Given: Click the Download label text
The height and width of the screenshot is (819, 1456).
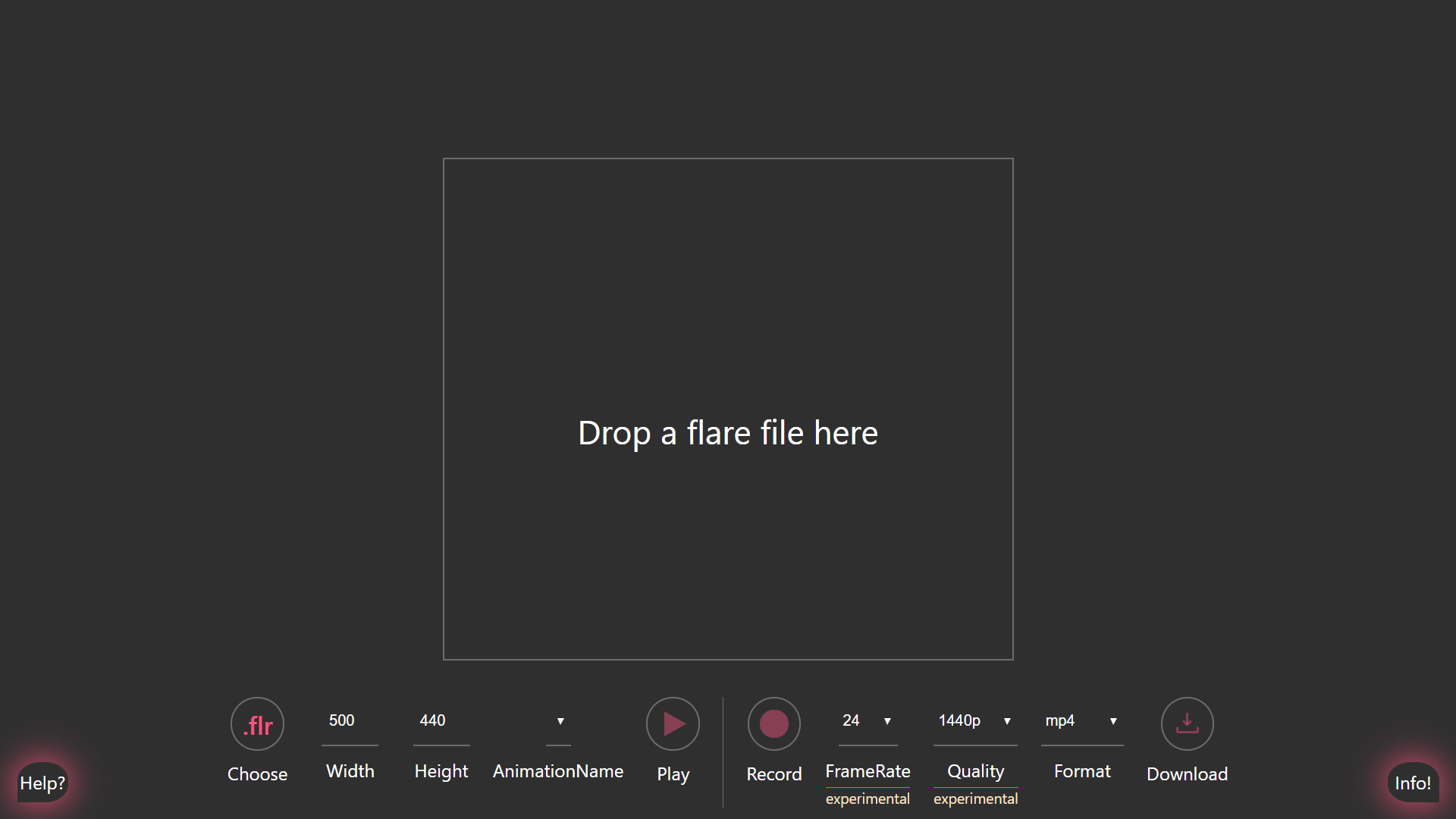Looking at the screenshot, I should pos(1187,774).
